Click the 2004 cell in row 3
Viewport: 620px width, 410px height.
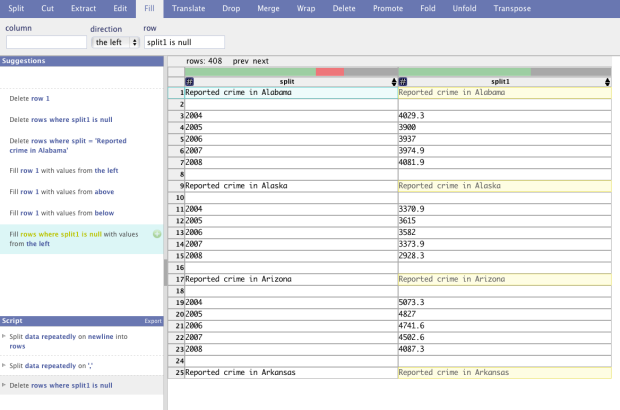pyautogui.click(x=291, y=116)
